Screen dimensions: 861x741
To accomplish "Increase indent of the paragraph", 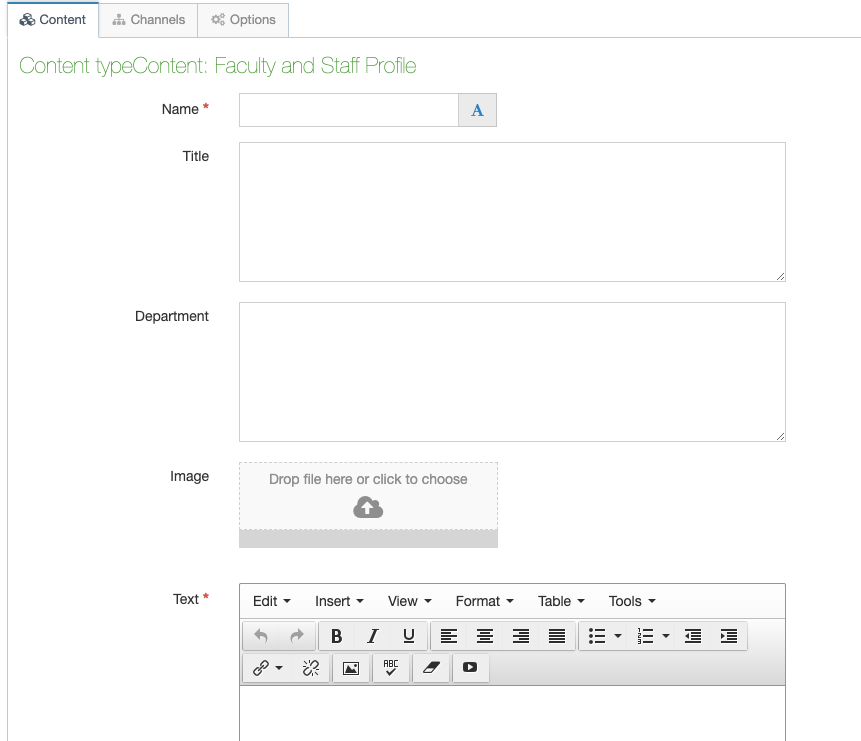I will pos(729,636).
